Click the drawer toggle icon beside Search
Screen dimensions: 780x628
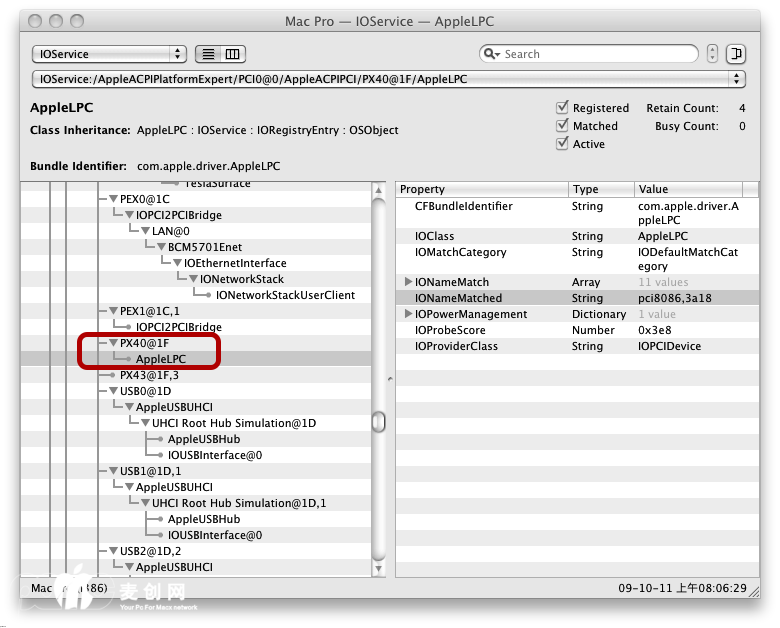point(735,54)
